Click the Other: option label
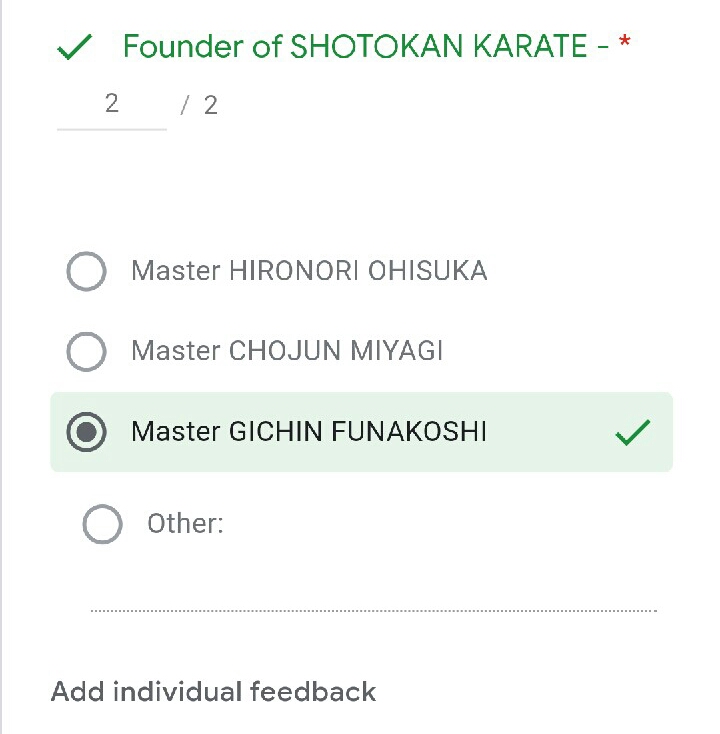The height and width of the screenshot is (734, 720). [185, 524]
